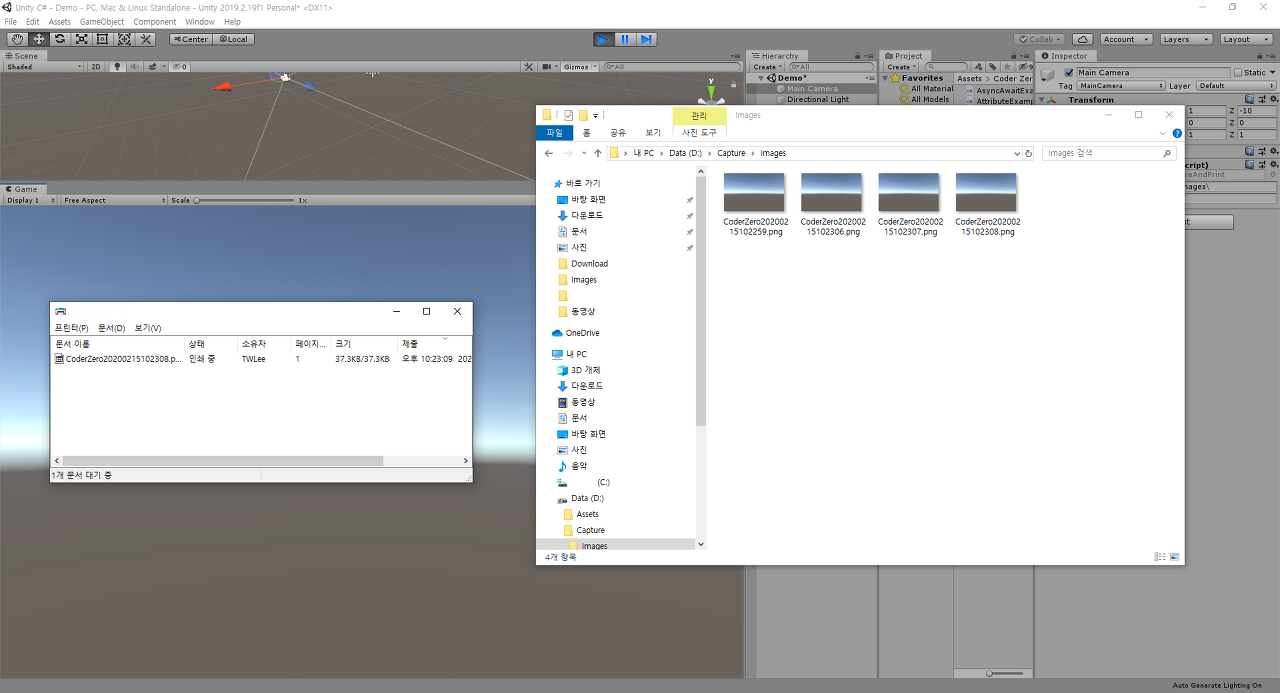
Task: Click the Transform component help icon
Action: (1250, 99)
